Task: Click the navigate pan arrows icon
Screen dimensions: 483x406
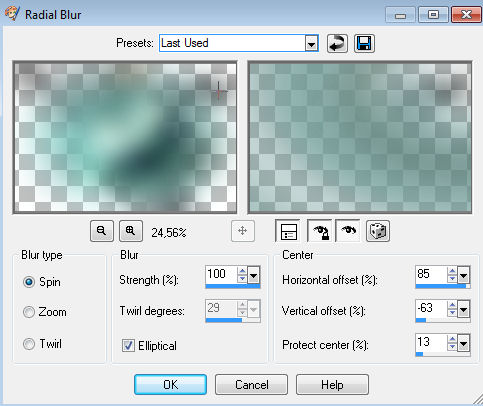Action: pyautogui.click(x=243, y=231)
